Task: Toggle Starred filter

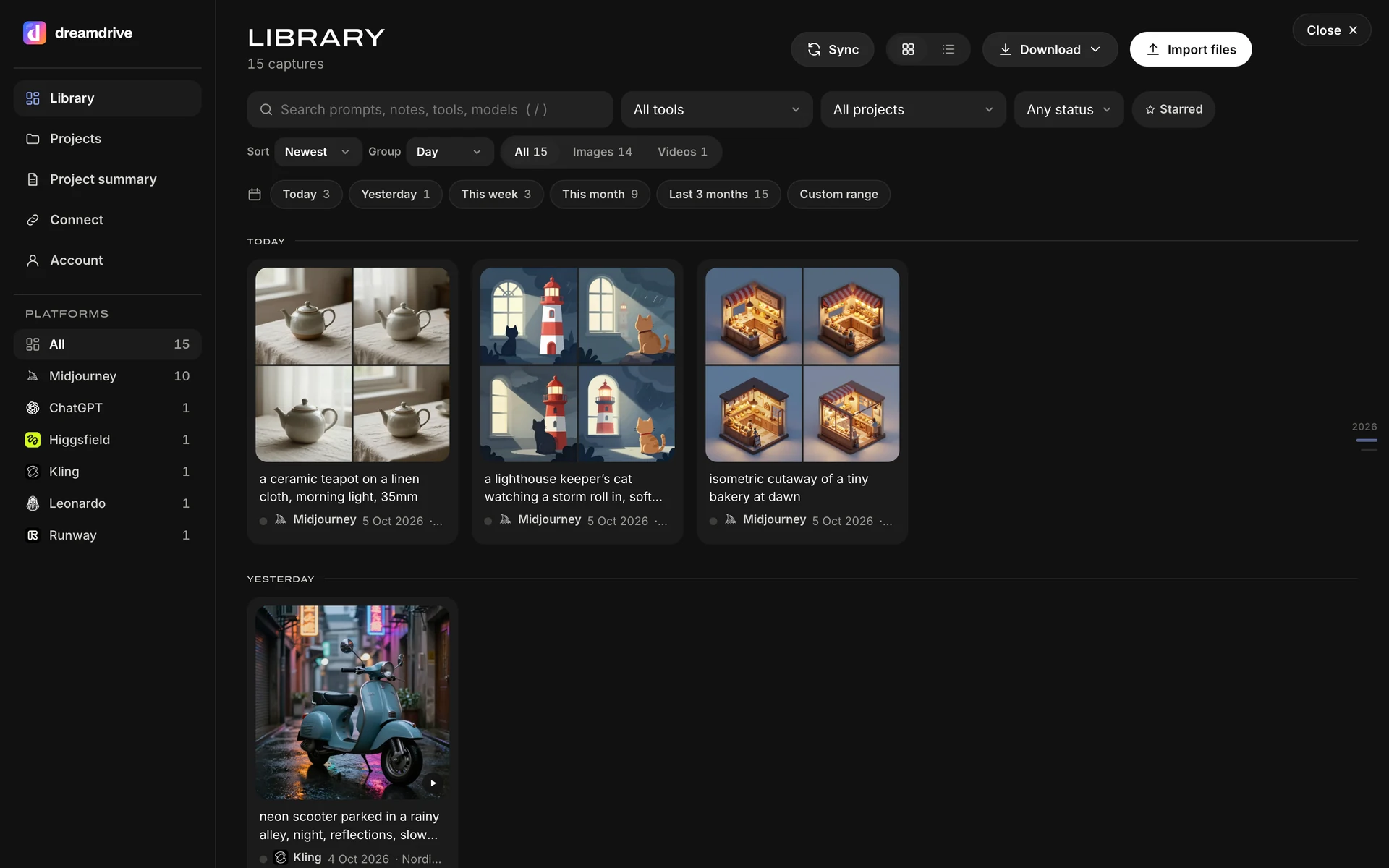Action: pos(1173,109)
